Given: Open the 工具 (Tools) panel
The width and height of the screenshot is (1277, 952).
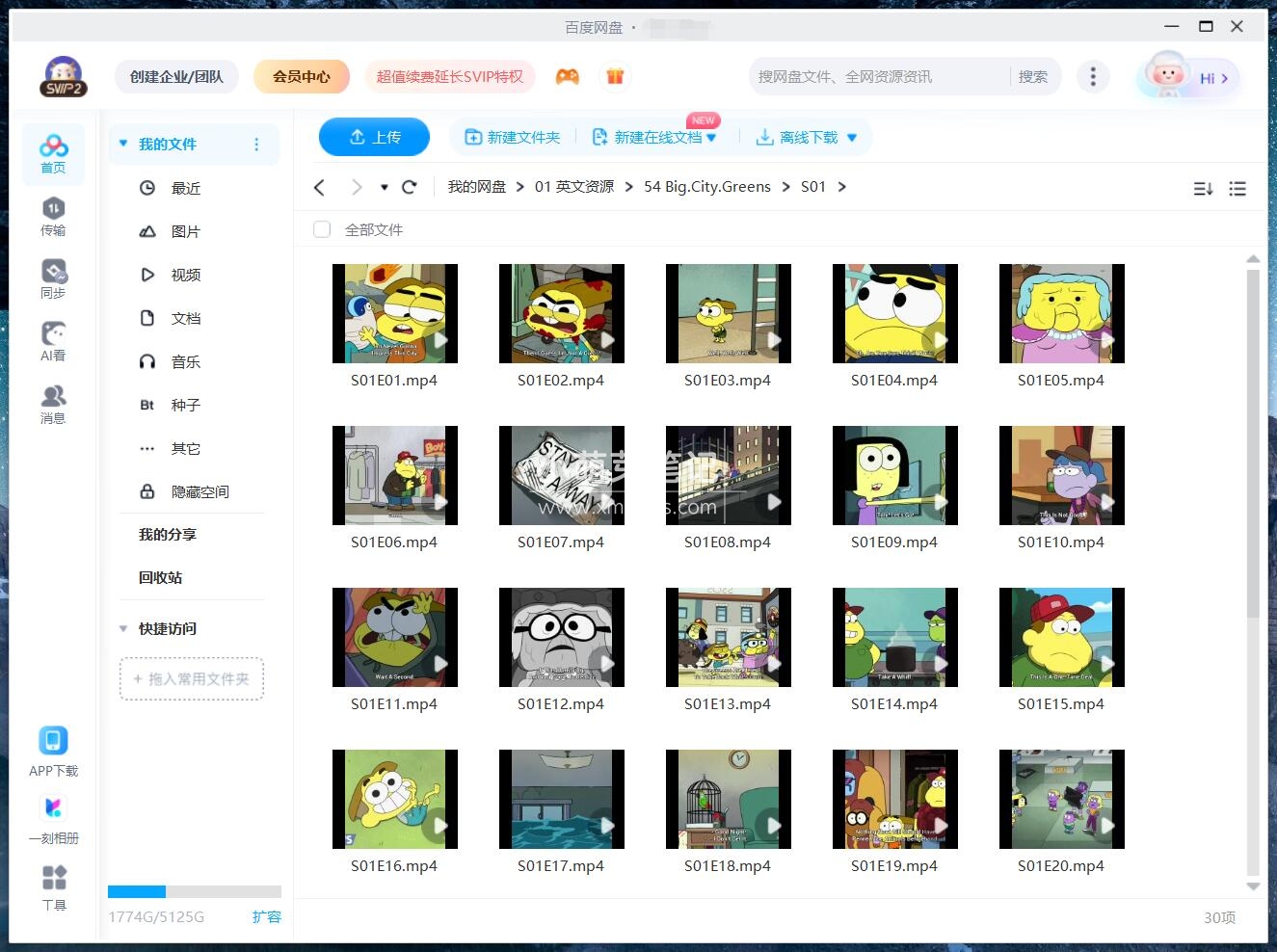Looking at the screenshot, I should [x=53, y=886].
